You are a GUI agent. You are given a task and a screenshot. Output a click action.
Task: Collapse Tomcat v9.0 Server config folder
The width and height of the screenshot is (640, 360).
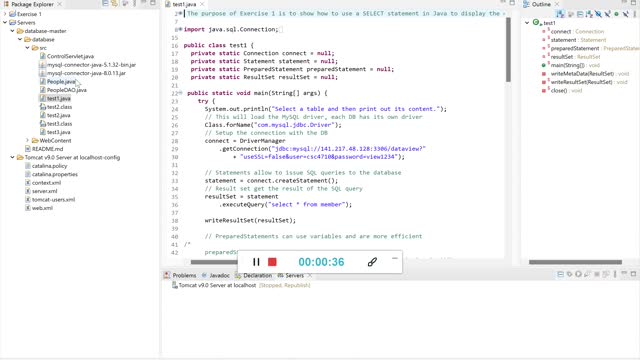[x=12, y=157]
